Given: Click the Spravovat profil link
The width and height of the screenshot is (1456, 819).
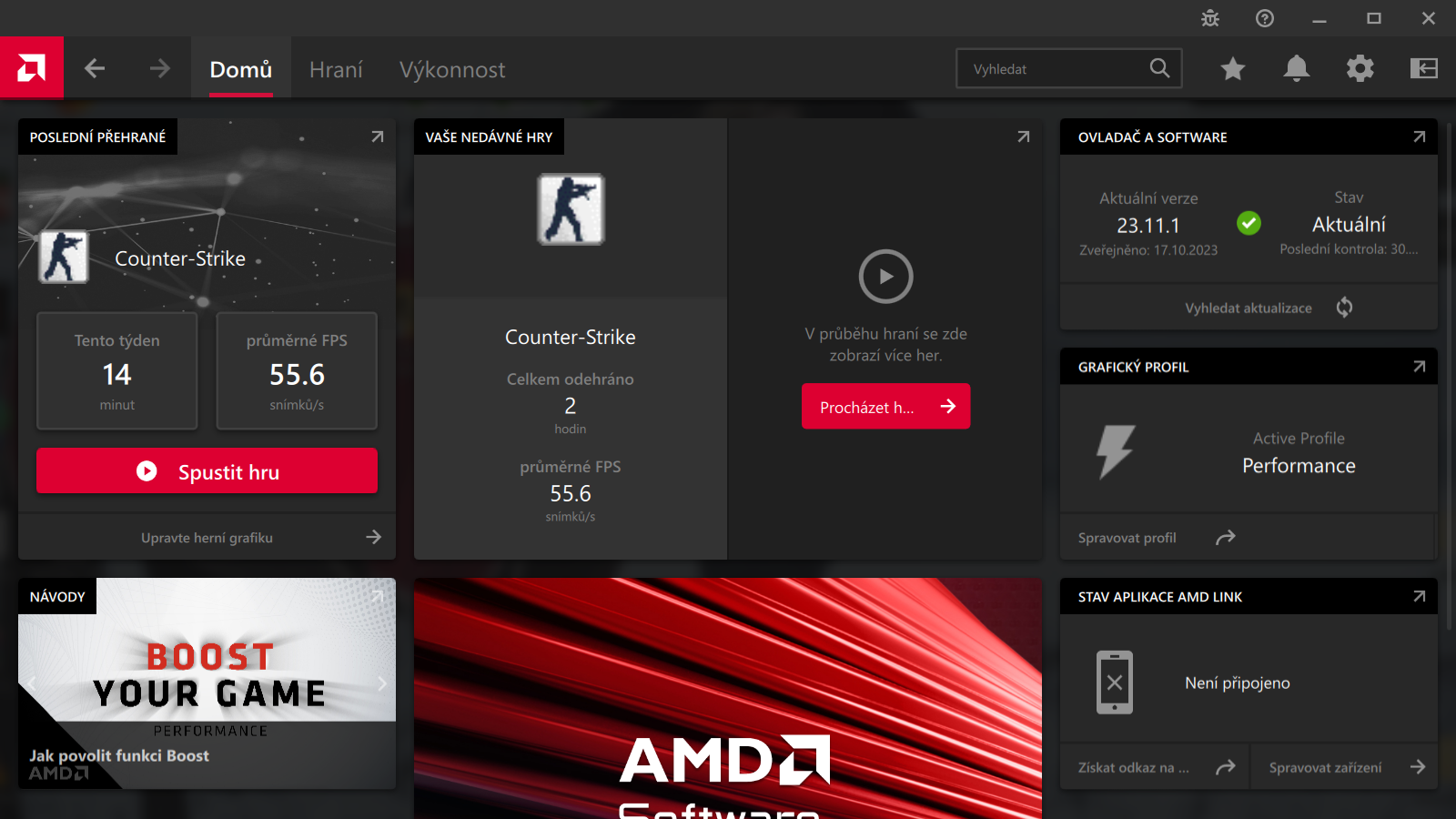Looking at the screenshot, I should (1127, 538).
